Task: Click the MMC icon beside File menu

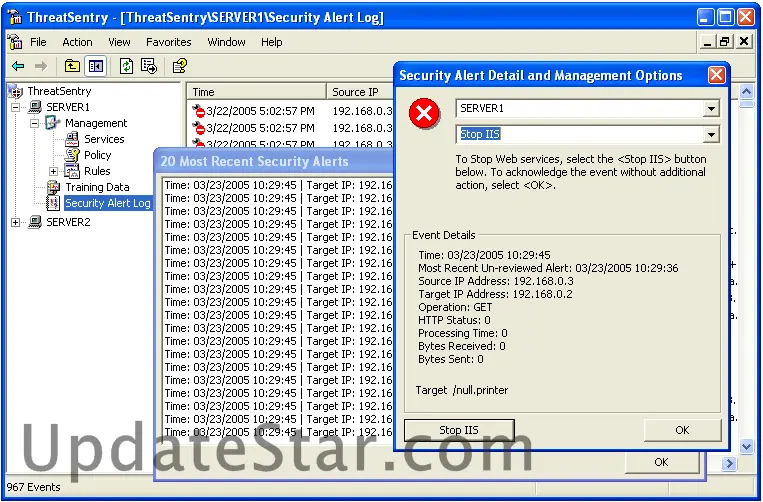Action: click(x=15, y=42)
